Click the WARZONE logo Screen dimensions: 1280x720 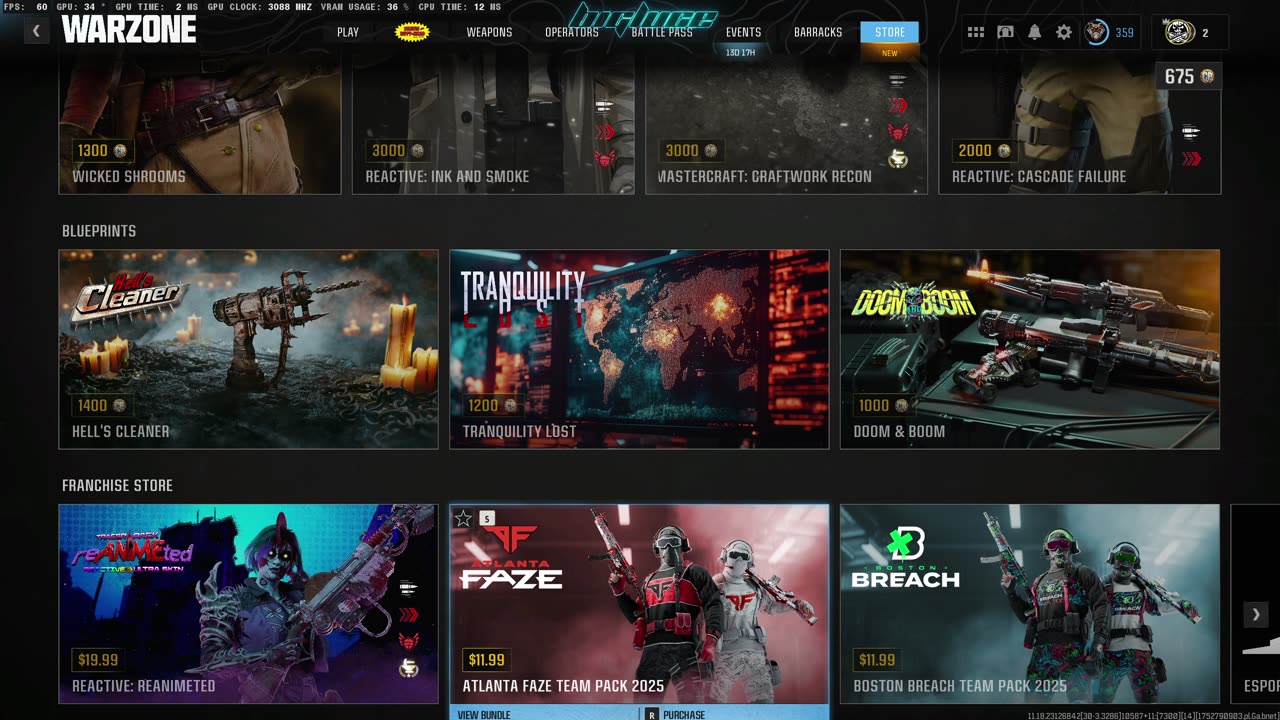click(128, 30)
